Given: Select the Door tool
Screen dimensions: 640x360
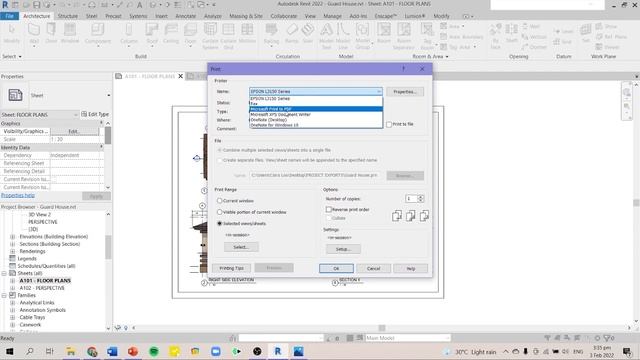Looking at the screenshot, I should tap(51, 34).
